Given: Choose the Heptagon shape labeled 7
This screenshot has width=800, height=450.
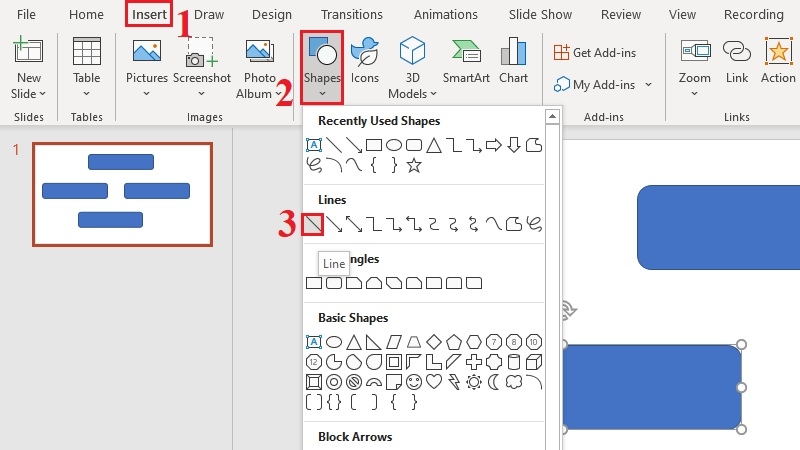Looking at the screenshot, I should point(493,342).
